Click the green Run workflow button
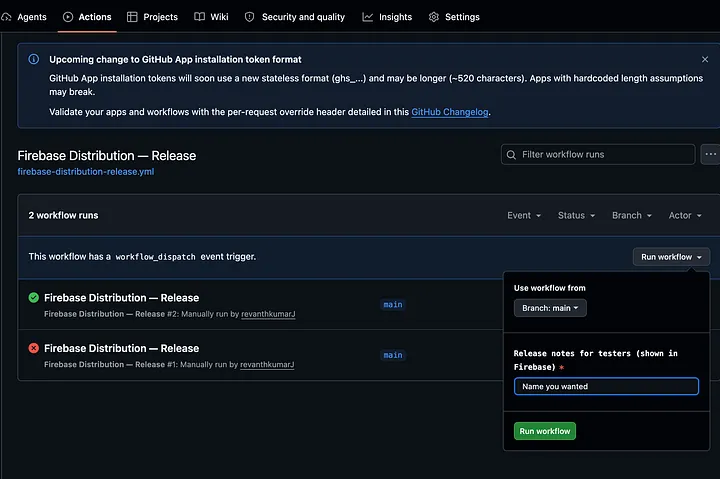Image resolution: width=720 pixels, height=479 pixels. click(x=545, y=431)
